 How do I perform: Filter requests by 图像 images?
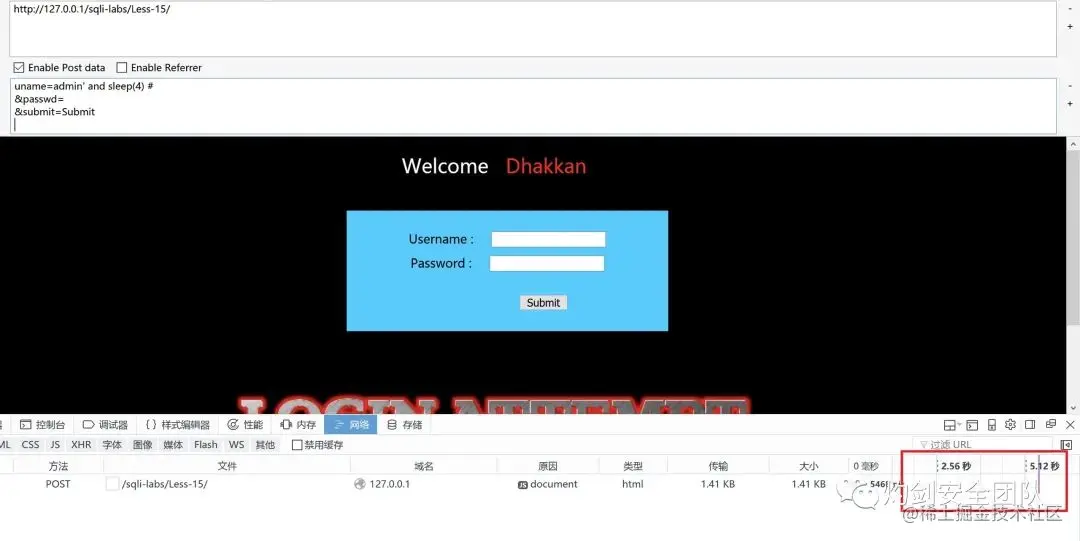tap(143, 445)
